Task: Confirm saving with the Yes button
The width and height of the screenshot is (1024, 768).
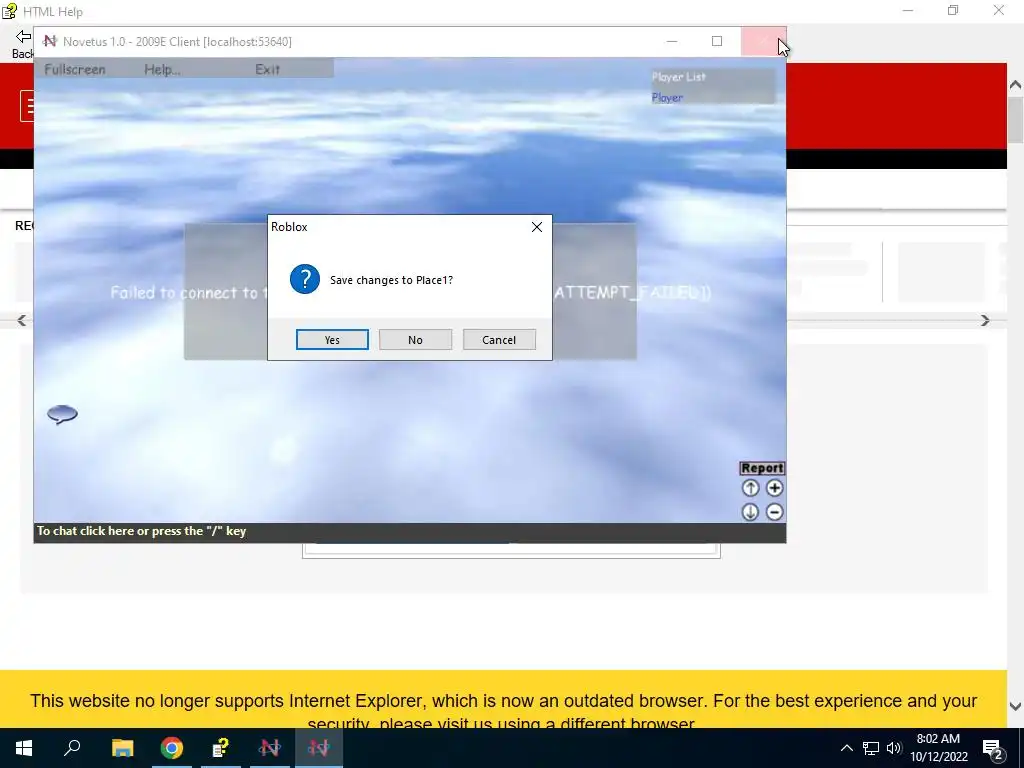Action: pyautogui.click(x=332, y=340)
